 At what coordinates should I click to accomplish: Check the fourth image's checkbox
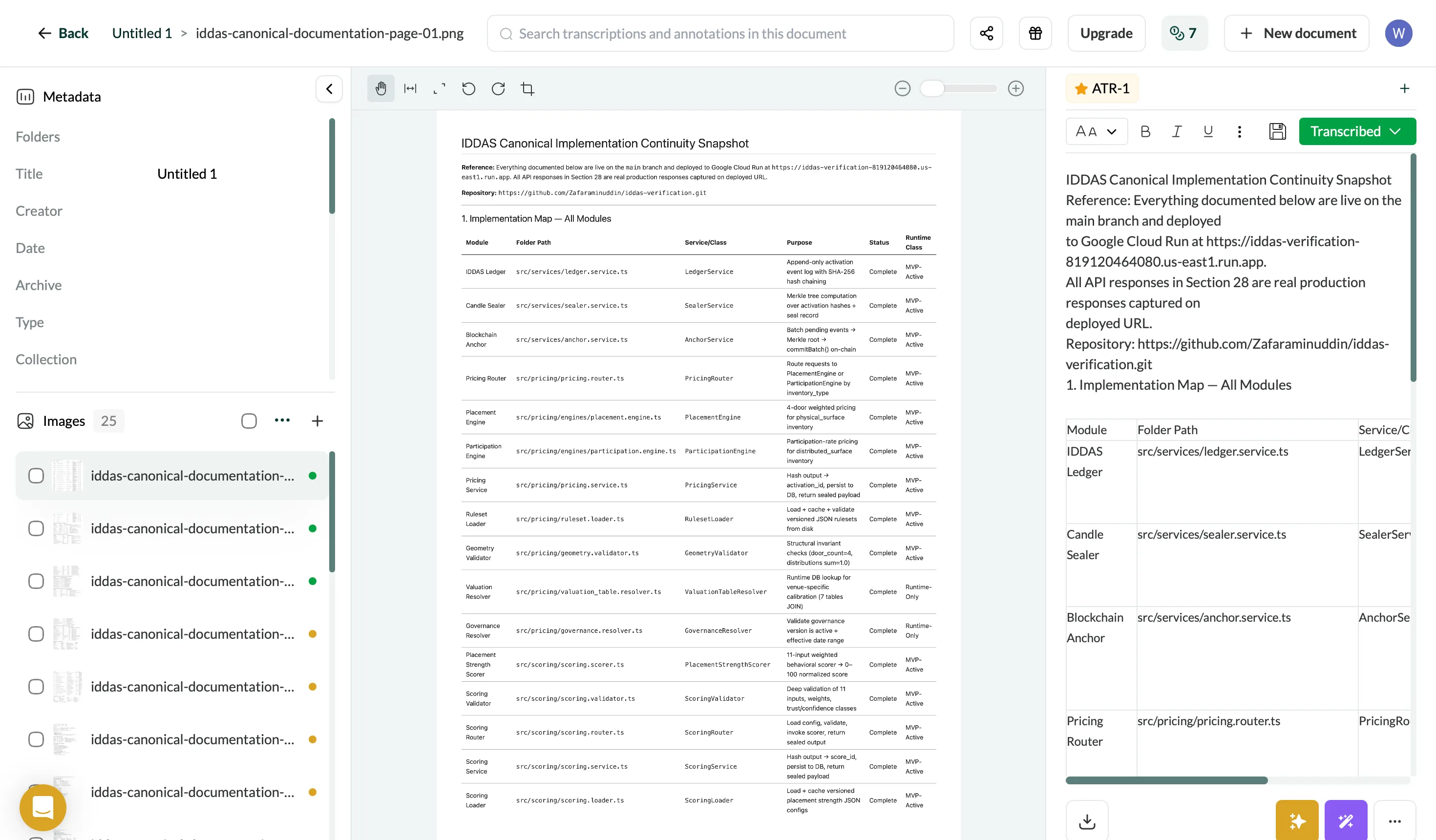(x=36, y=634)
